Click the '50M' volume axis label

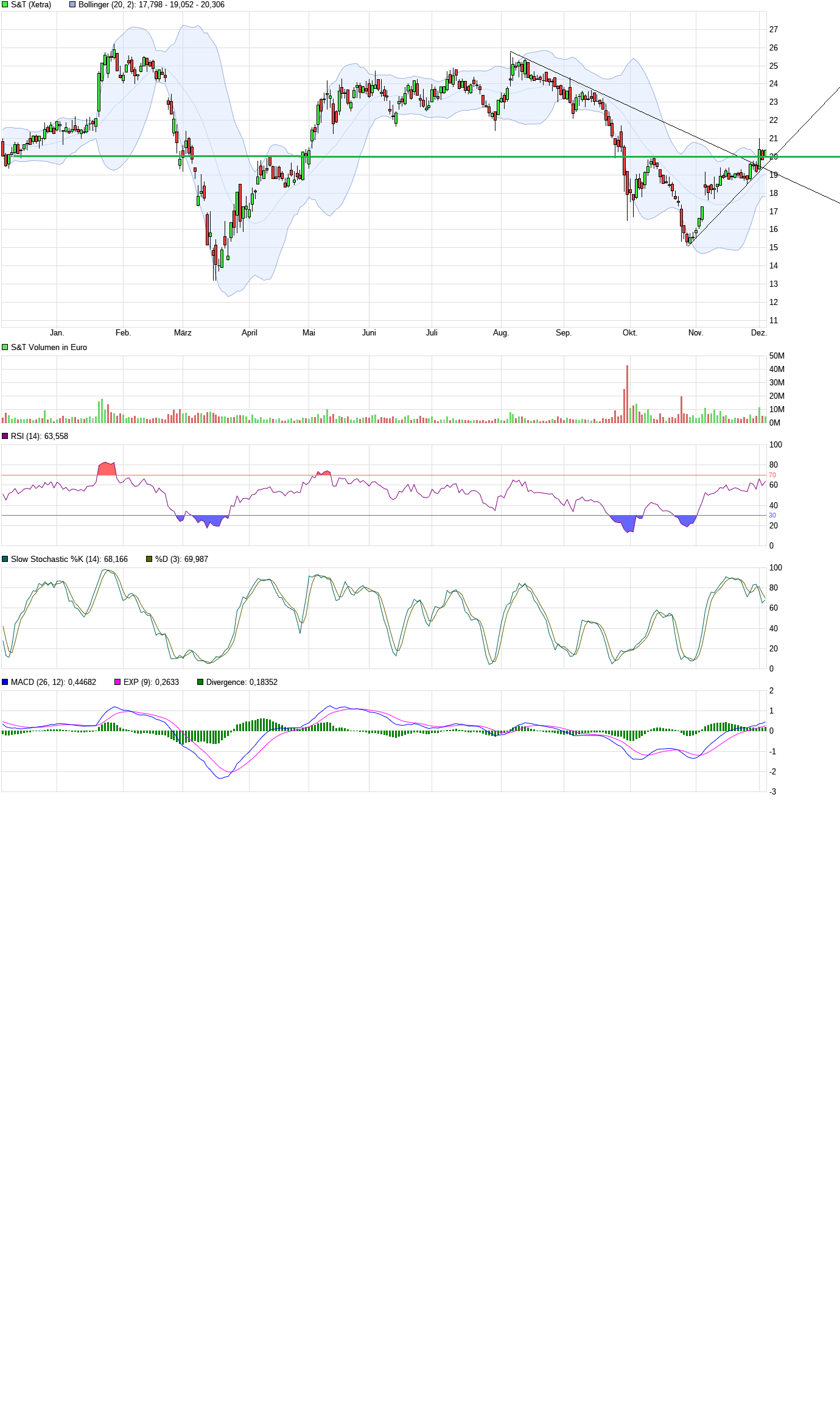[777, 356]
